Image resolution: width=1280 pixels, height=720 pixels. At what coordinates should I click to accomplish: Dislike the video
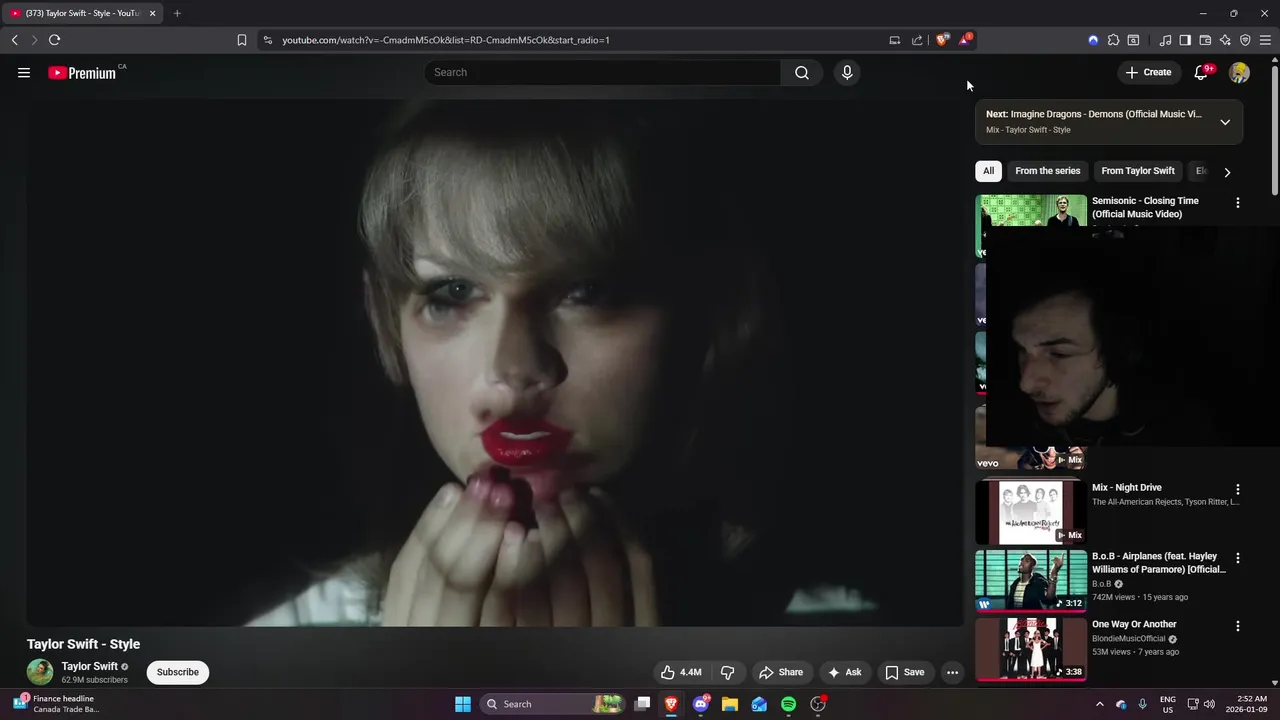[x=728, y=672]
